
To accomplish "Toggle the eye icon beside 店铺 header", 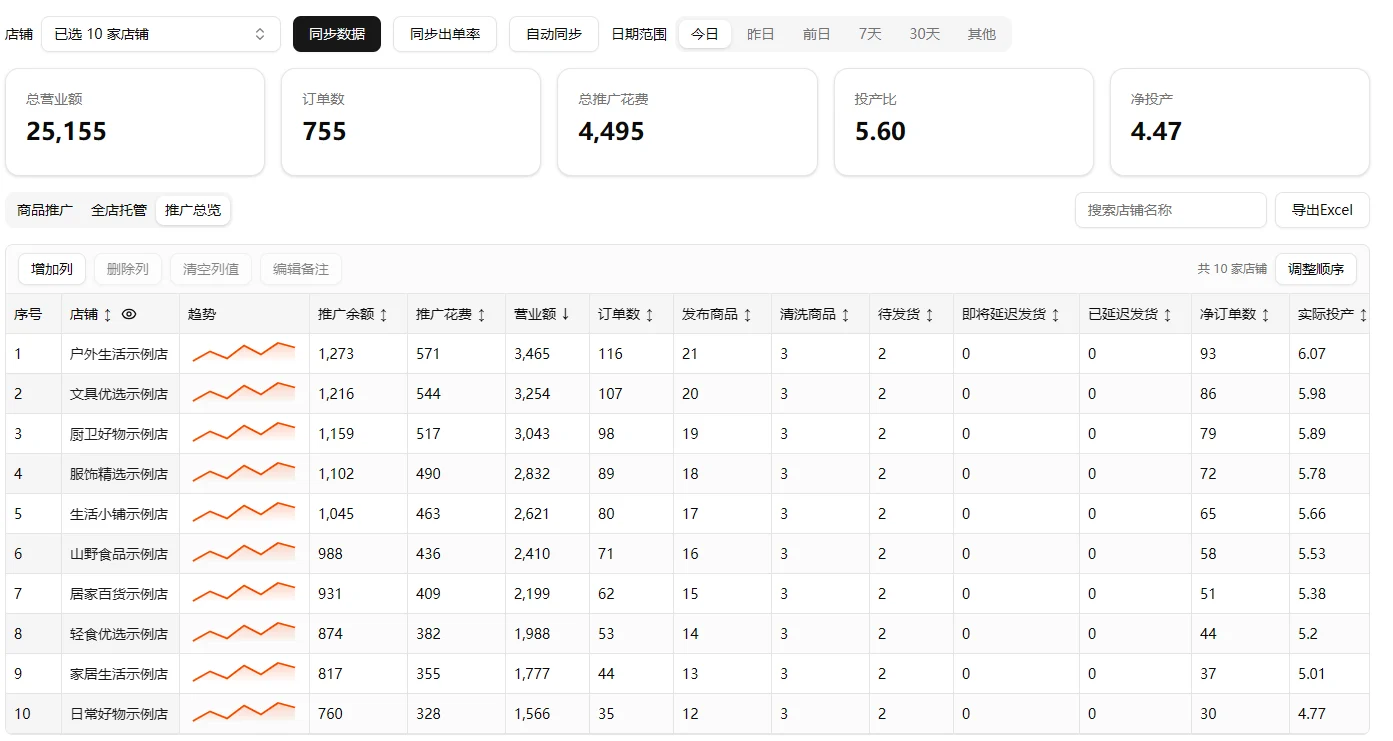I will pos(129,314).
